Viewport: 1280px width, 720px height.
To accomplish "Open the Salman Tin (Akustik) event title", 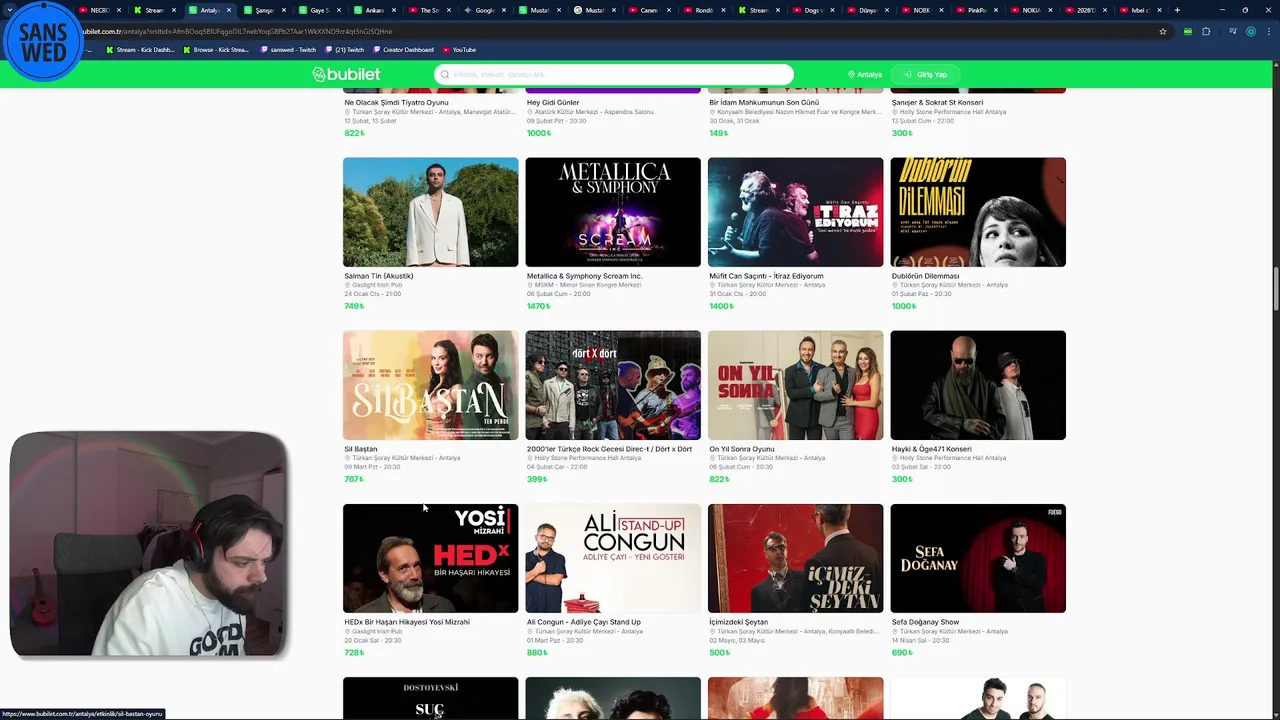I will click(379, 276).
